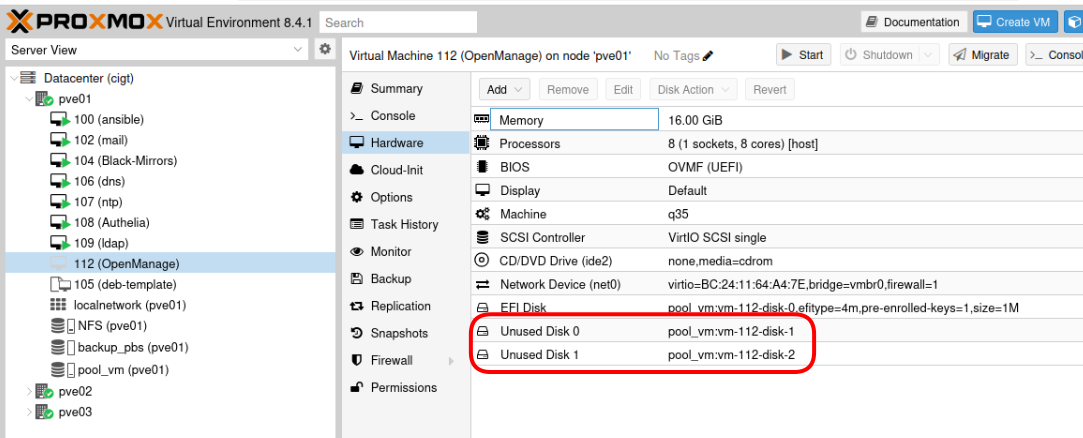Select 112 (OpenManage) in the tree
The width and height of the screenshot is (1083, 438).
(170, 263)
